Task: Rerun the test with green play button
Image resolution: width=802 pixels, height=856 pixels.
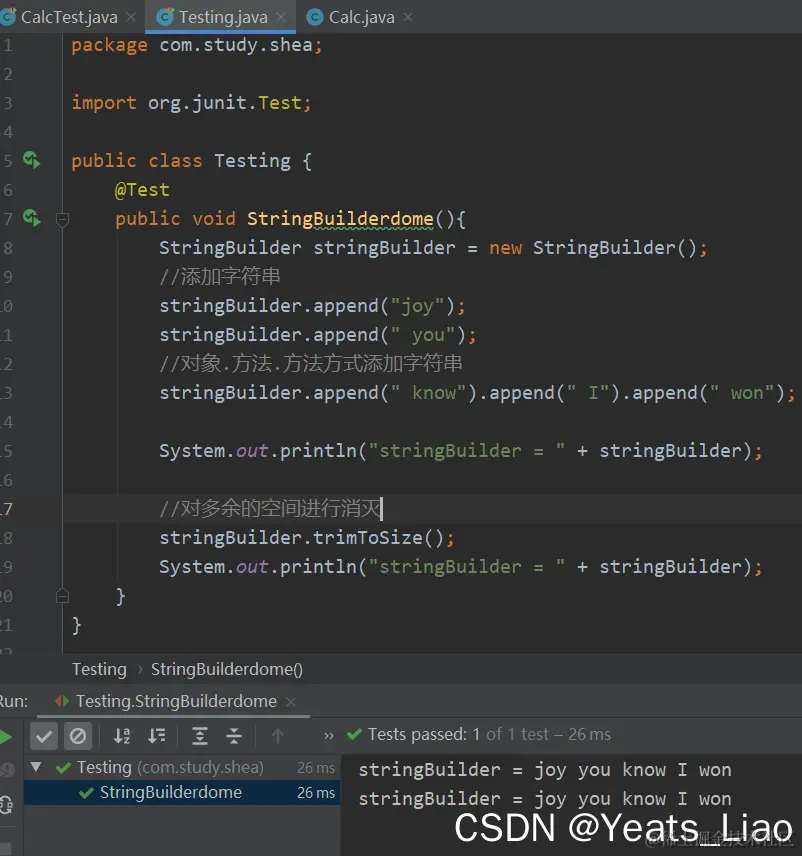Action: pyautogui.click(x=5, y=737)
